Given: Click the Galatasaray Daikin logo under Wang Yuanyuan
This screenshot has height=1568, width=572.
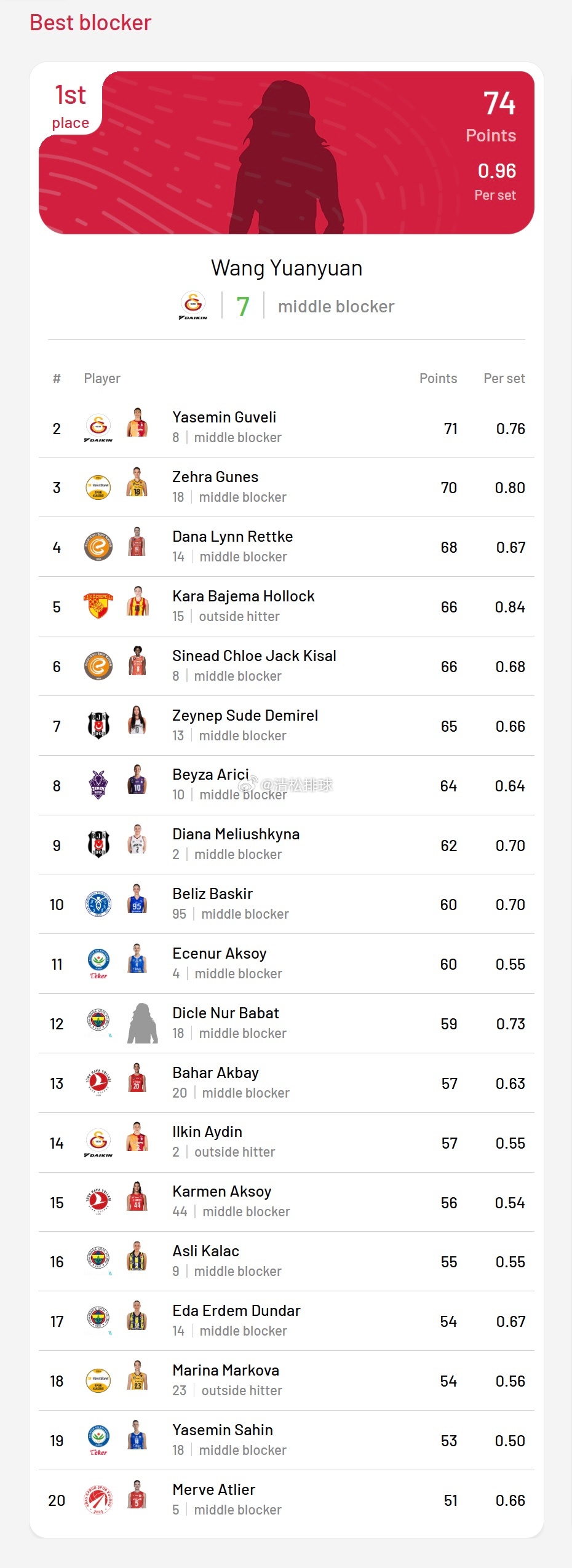Looking at the screenshot, I should point(193,305).
